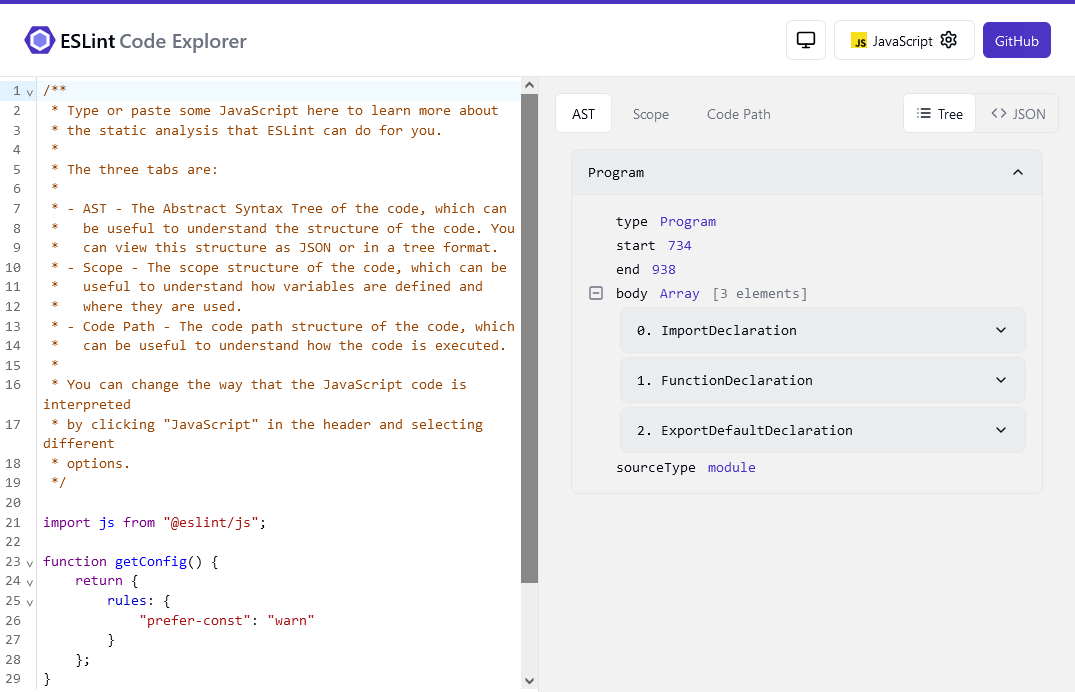Click the JS badge in the header
The height and width of the screenshot is (692, 1075).
[858, 40]
